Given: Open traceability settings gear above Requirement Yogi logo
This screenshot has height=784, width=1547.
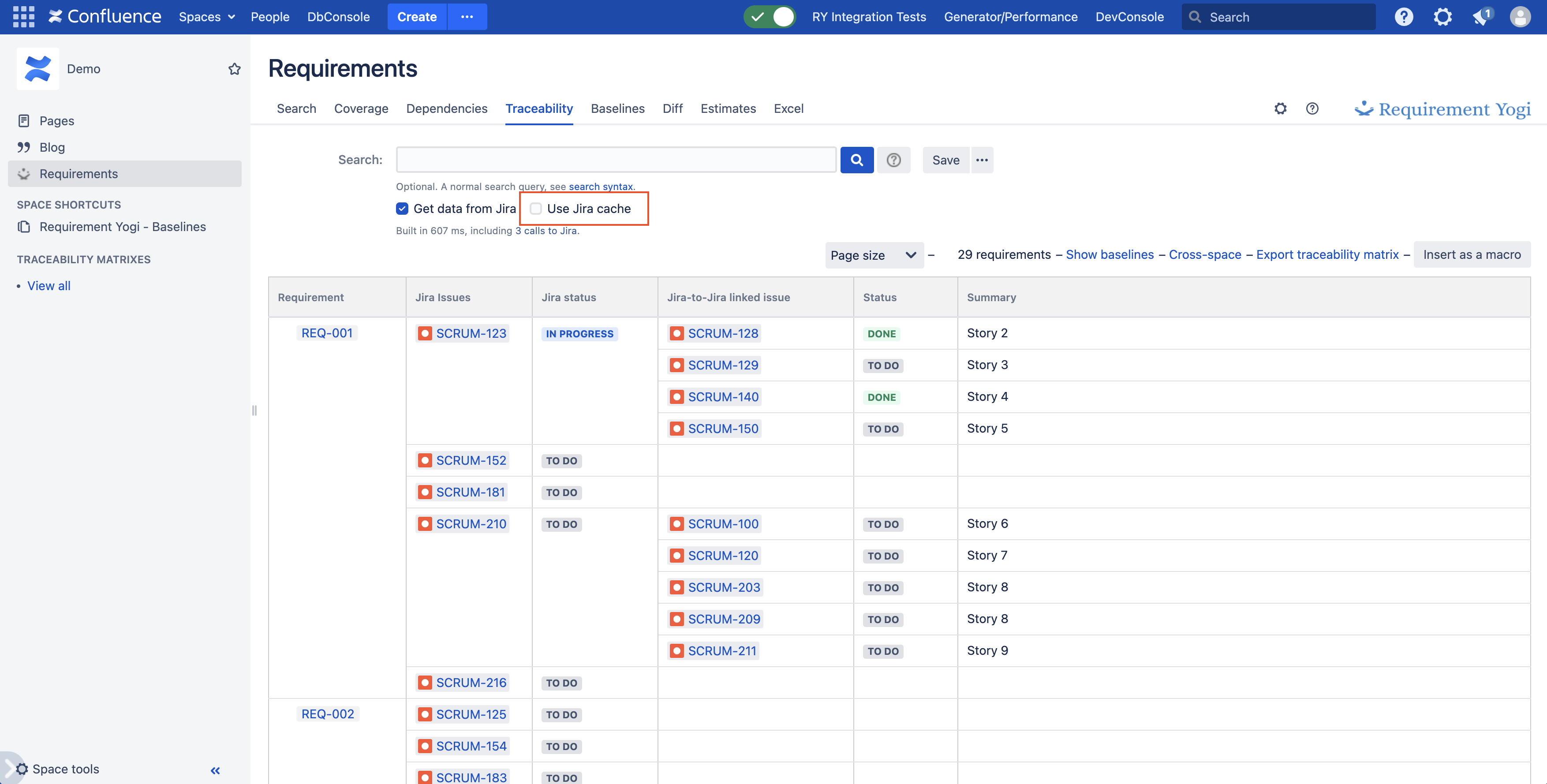Looking at the screenshot, I should [1280, 108].
